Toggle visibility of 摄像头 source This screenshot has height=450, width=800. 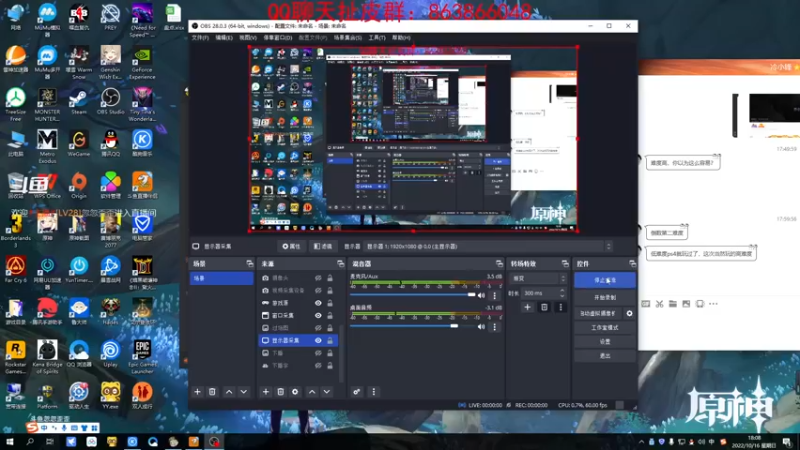coord(318,278)
